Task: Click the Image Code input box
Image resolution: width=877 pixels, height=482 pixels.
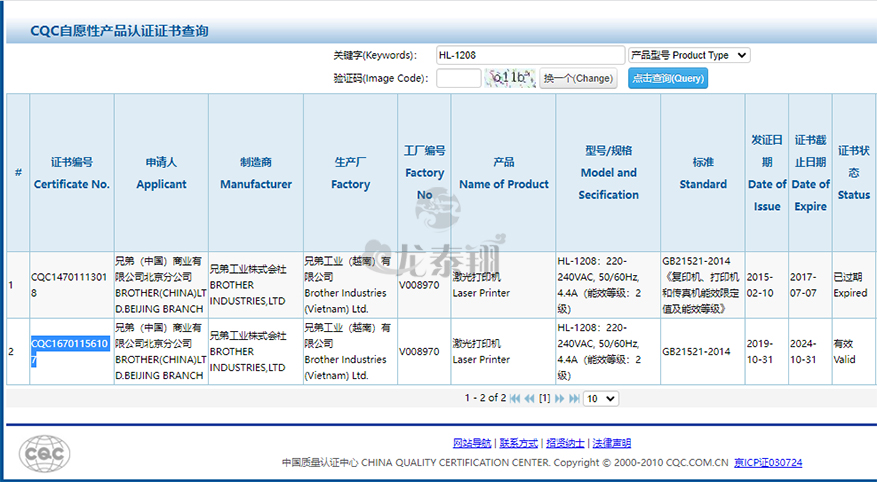Action: (x=458, y=78)
